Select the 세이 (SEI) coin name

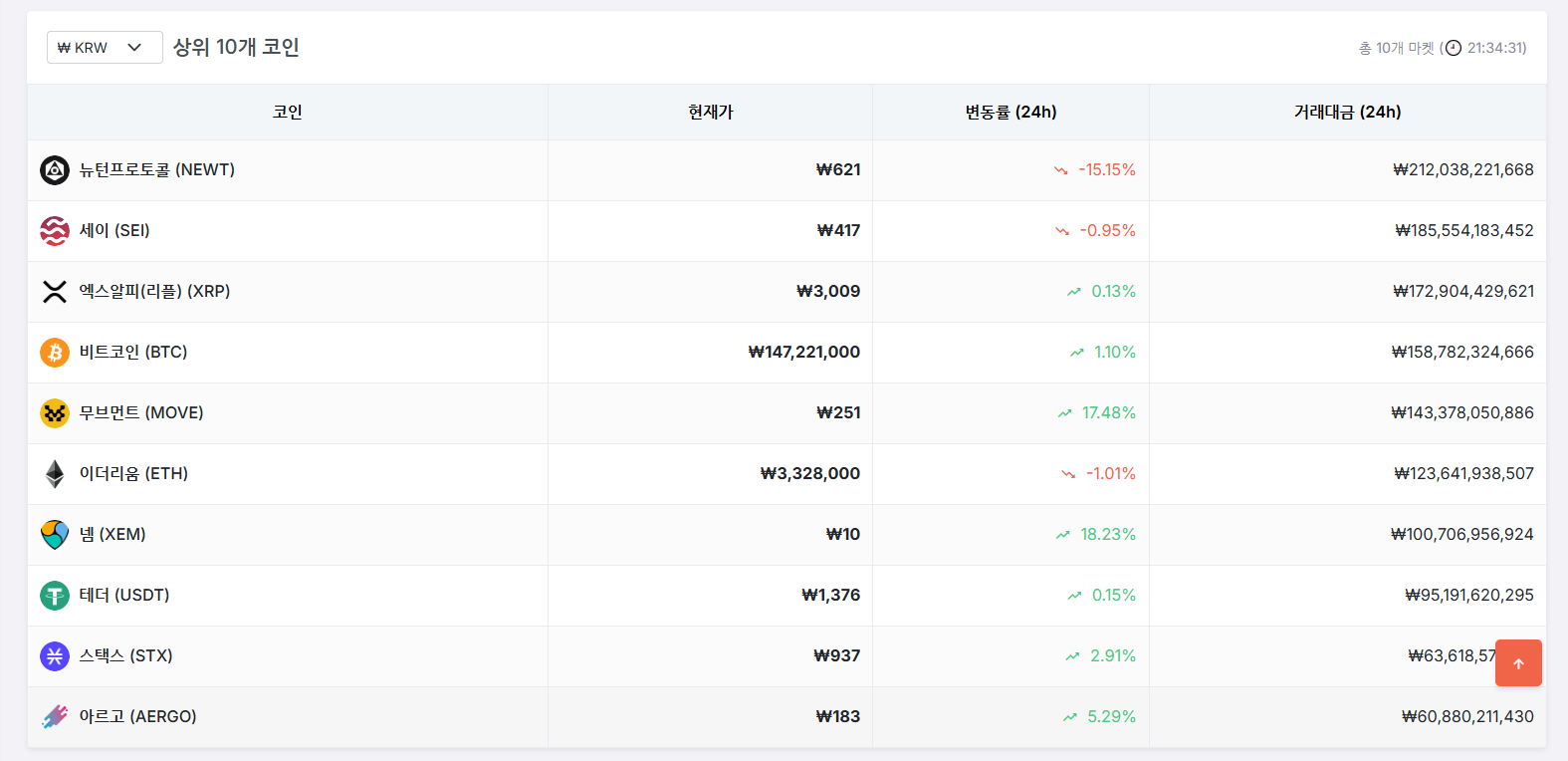click(114, 231)
